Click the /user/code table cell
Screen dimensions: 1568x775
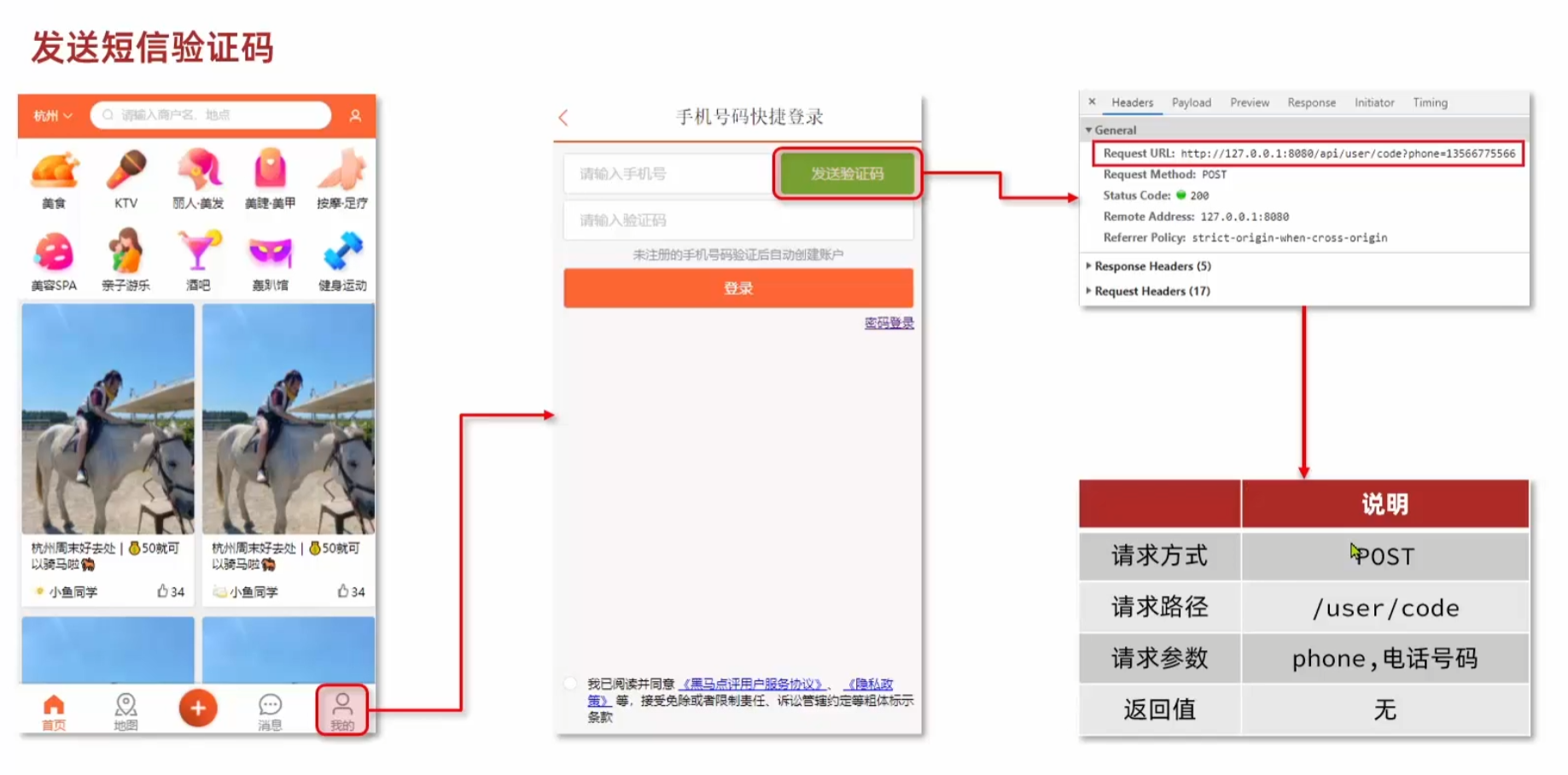[1384, 608]
